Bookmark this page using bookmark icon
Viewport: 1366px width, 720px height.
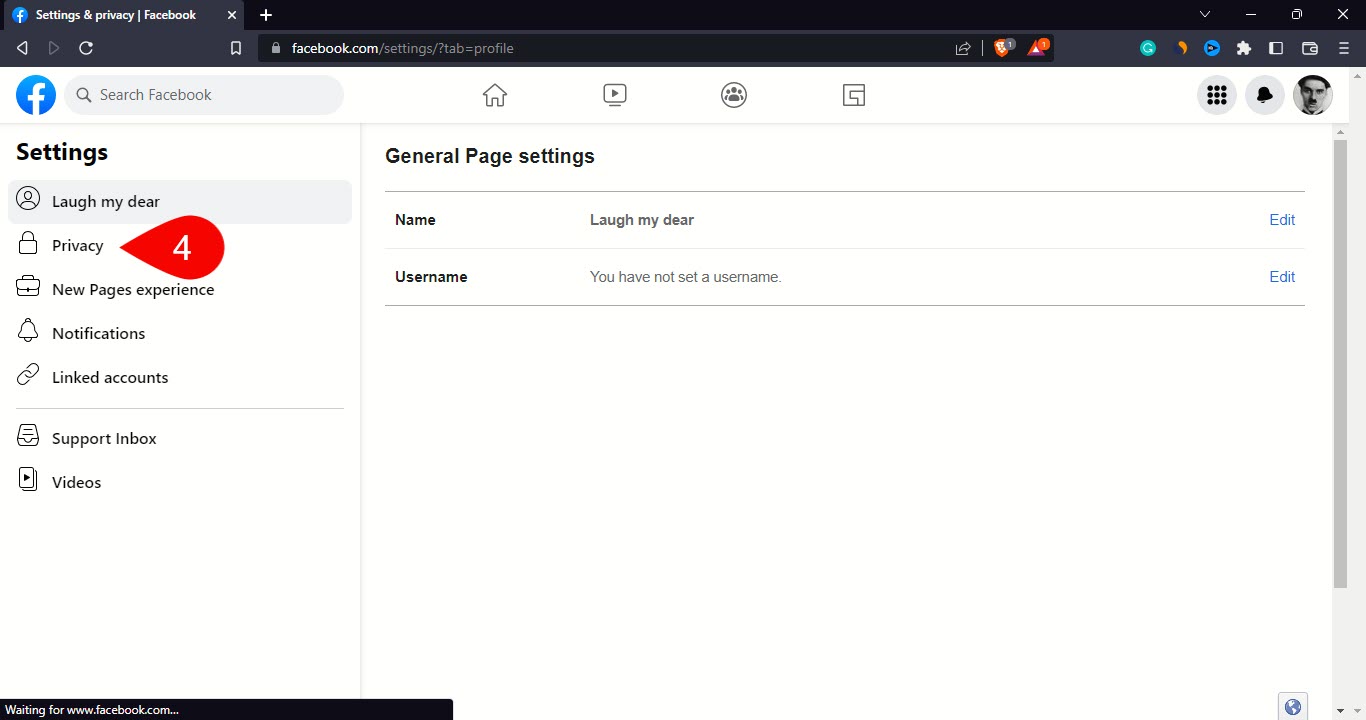(x=236, y=48)
